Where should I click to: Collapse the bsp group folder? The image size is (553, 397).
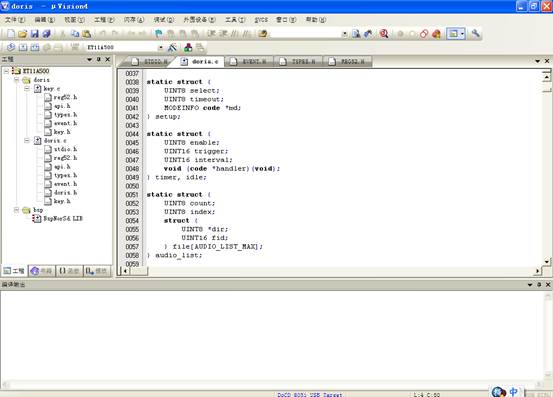tap(17, 210)
